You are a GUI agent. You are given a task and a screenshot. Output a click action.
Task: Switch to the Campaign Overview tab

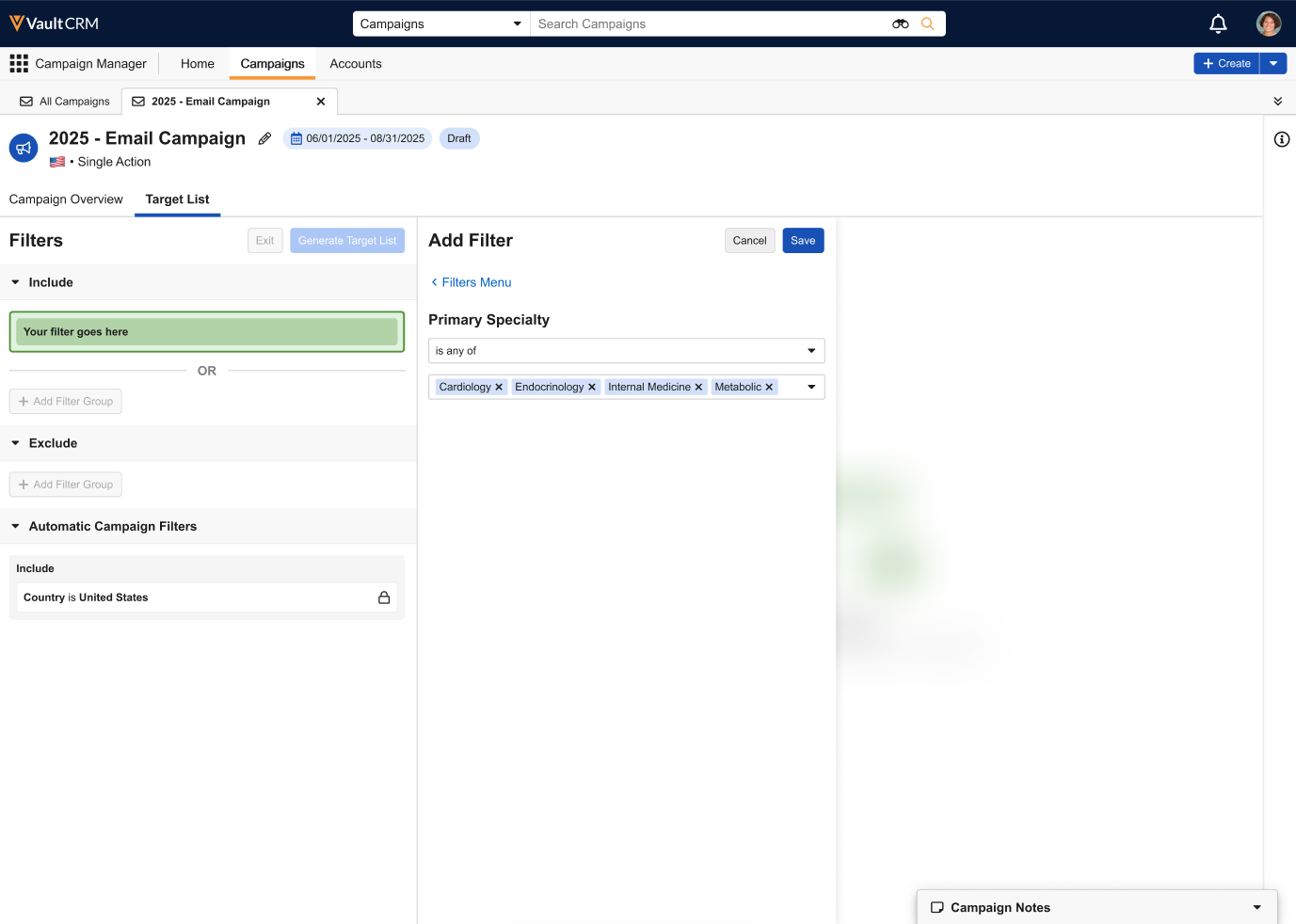[66, 199]
